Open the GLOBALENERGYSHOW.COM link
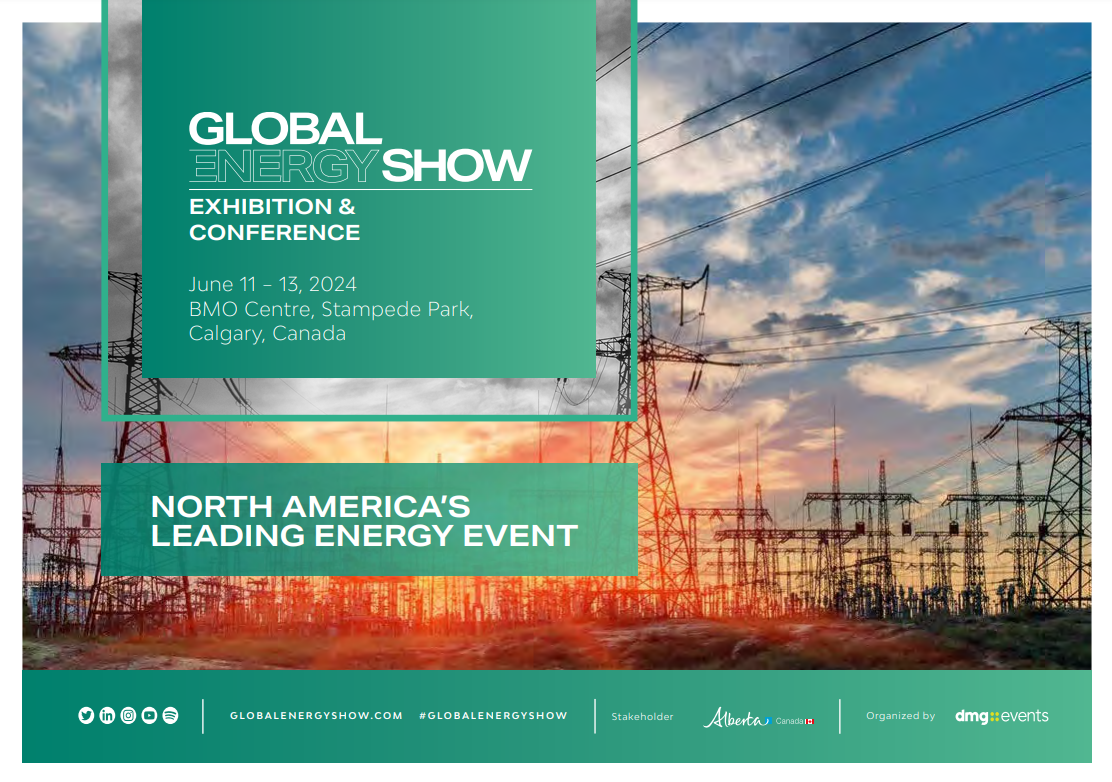The image size is (1112, 782). click(x=316, y=716)
